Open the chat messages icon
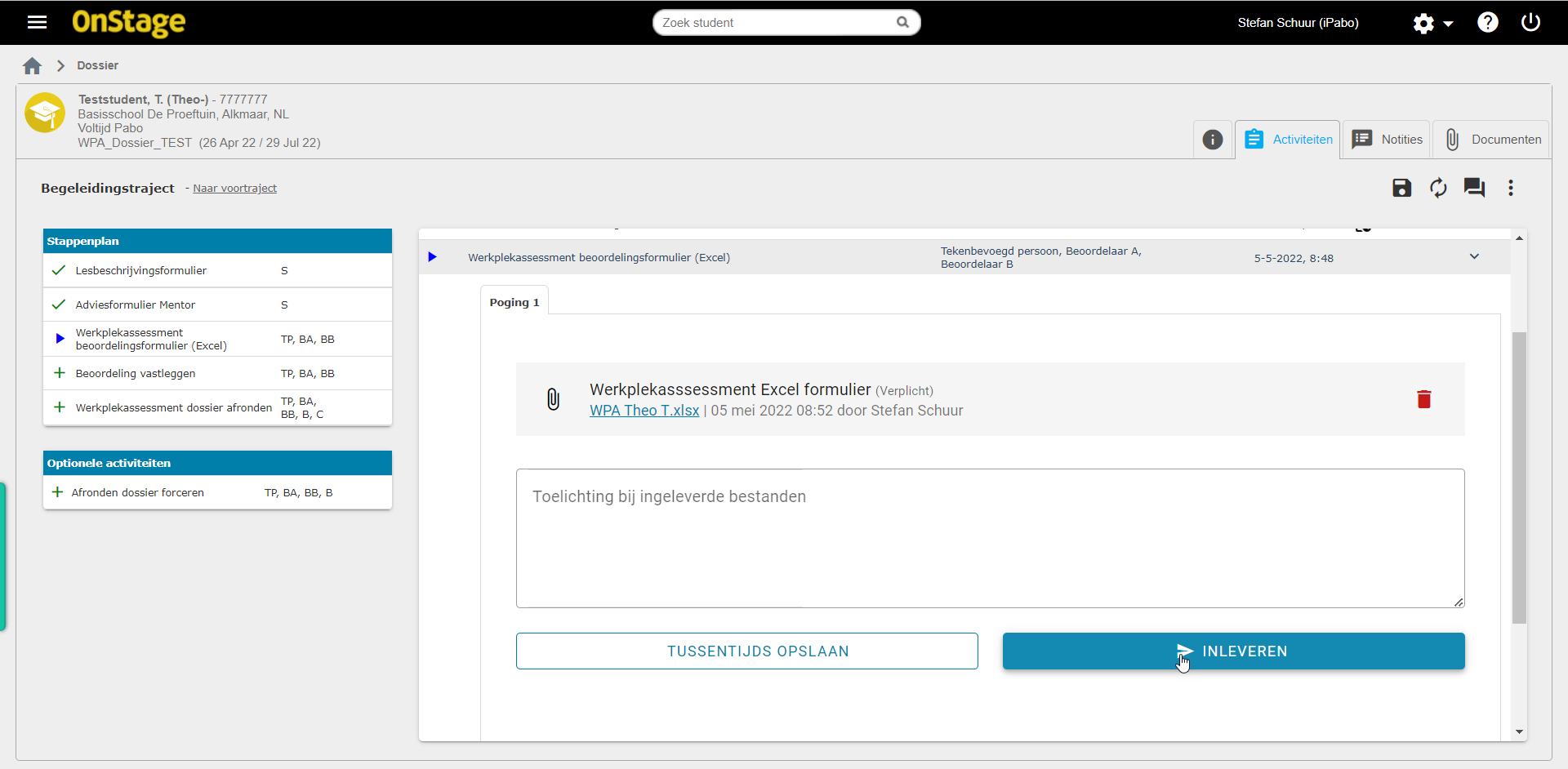The height and width of the screenshot is (769, 1568). (x=1474, y=188)
